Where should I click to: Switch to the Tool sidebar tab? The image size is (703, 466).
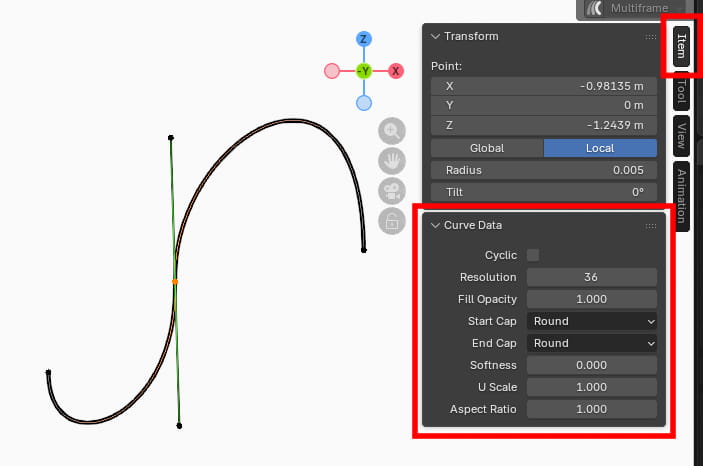click(x=681, y=94)
